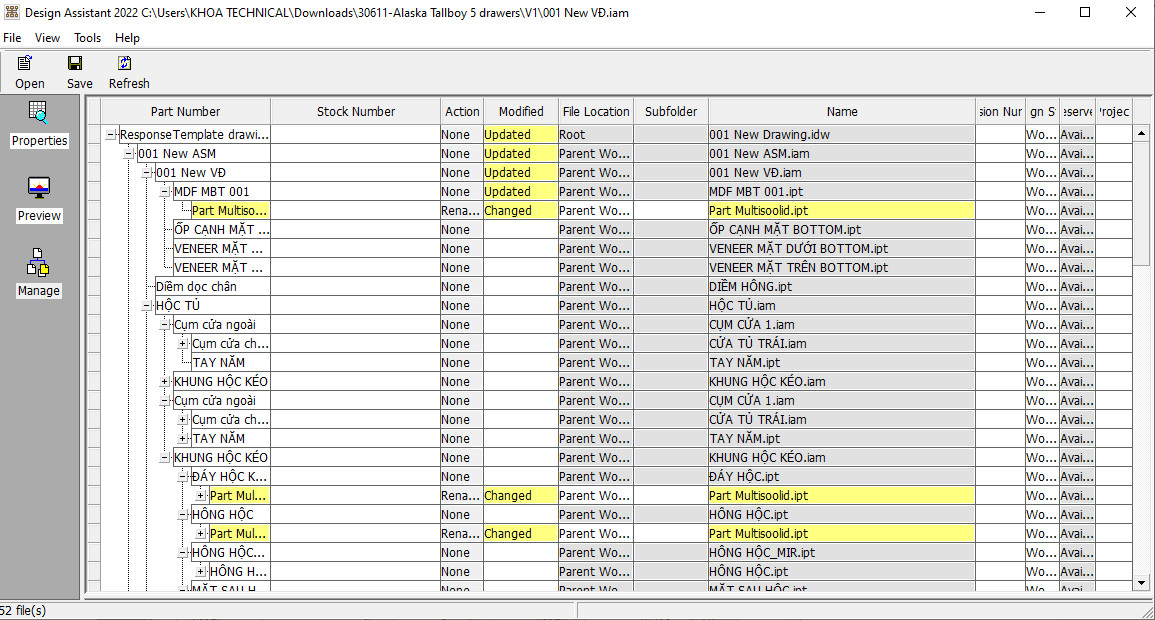Click the 001 New Drawing.idw name cell
Image resolution: width=1155 pixels, height=620 pixels.
tap(842, 135)
